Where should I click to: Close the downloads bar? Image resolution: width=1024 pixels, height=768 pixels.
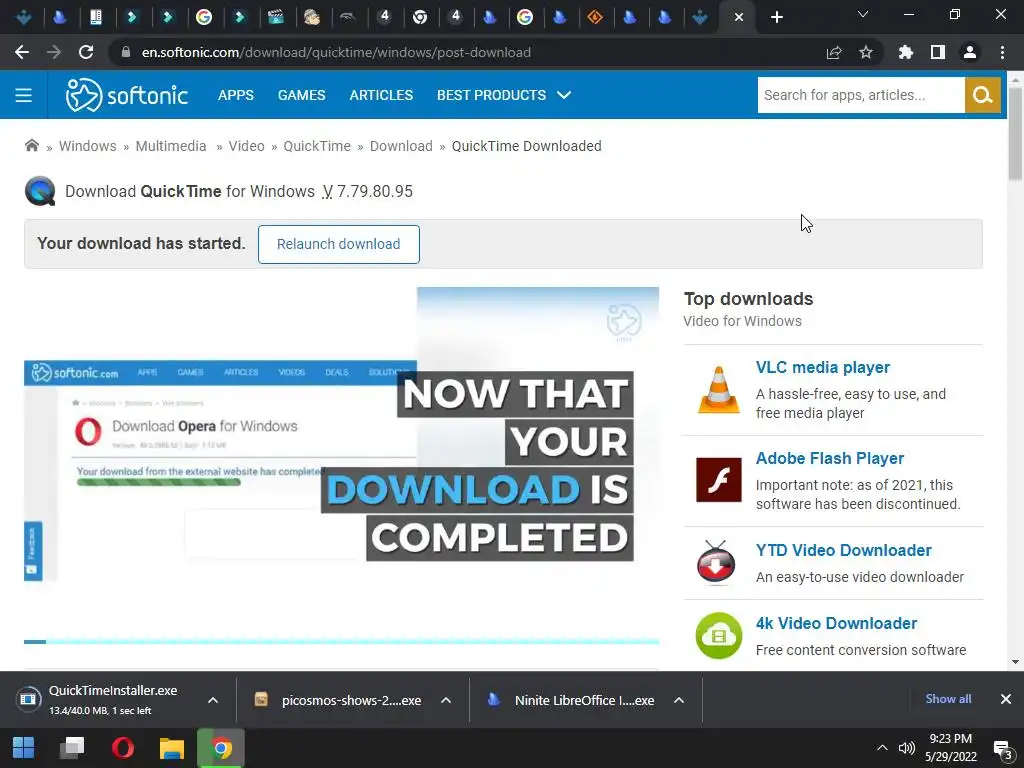coord(1006,699)
